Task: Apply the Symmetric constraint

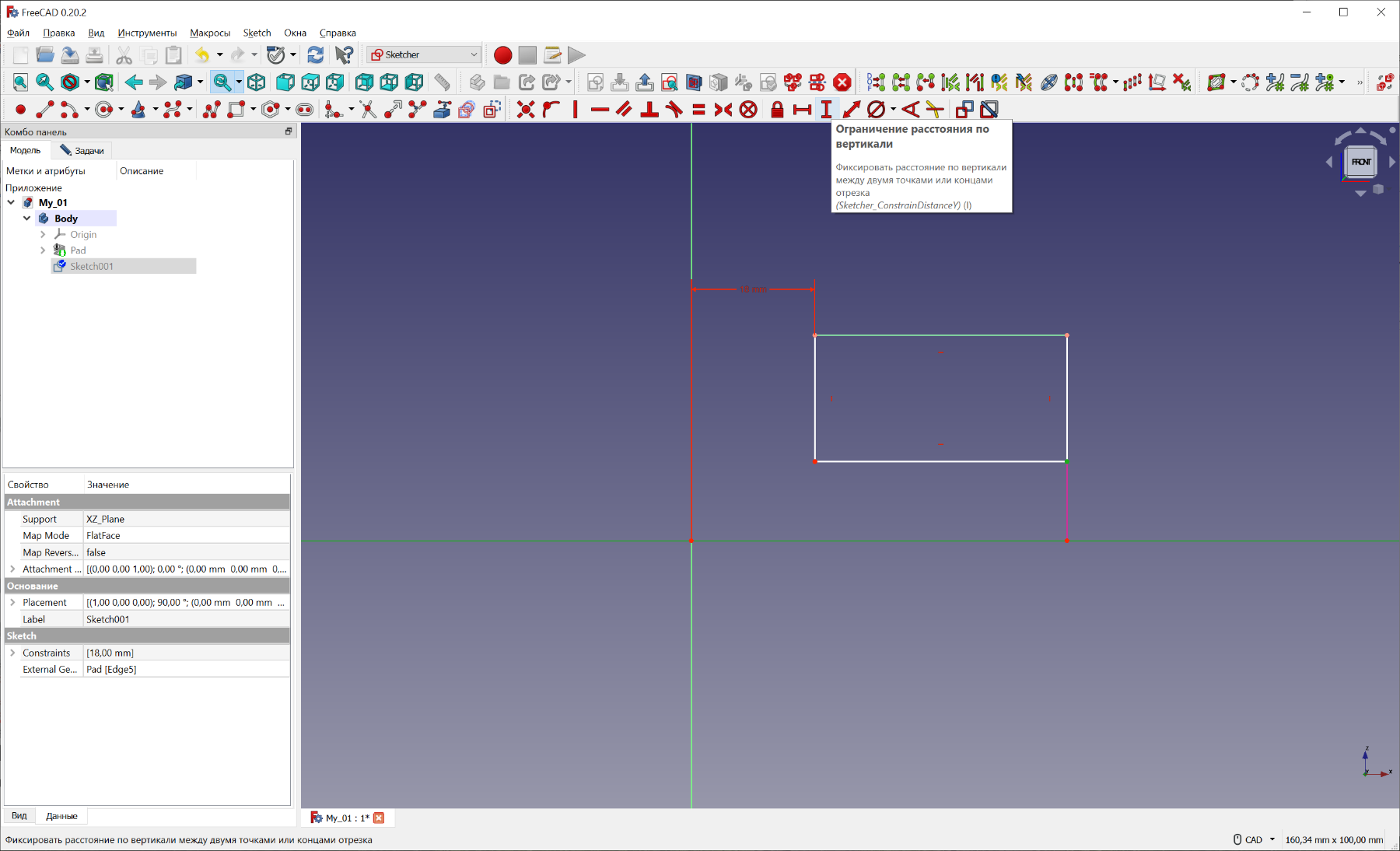Action: click(x=723, y=110)
